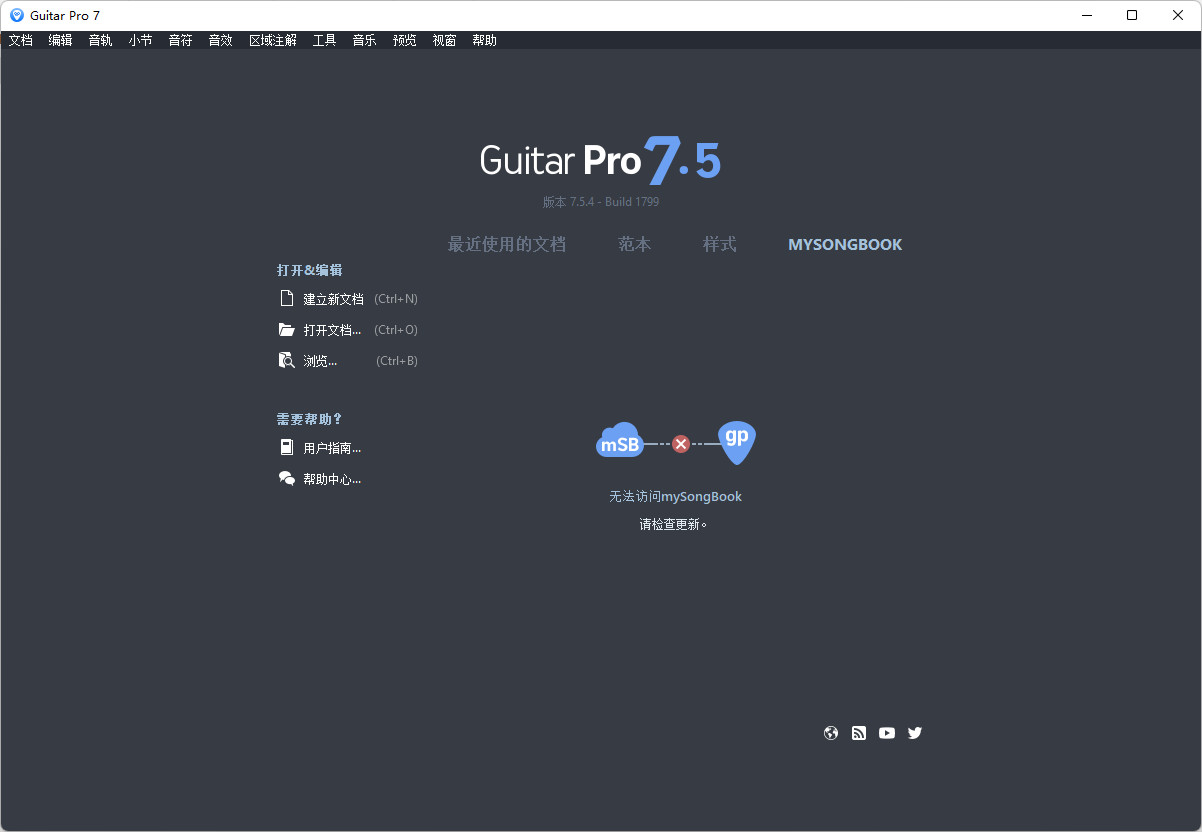This screenshot has height=832, width=1202.
Task: Open the 区域注解 menu
Action: (x=273, y=41)
